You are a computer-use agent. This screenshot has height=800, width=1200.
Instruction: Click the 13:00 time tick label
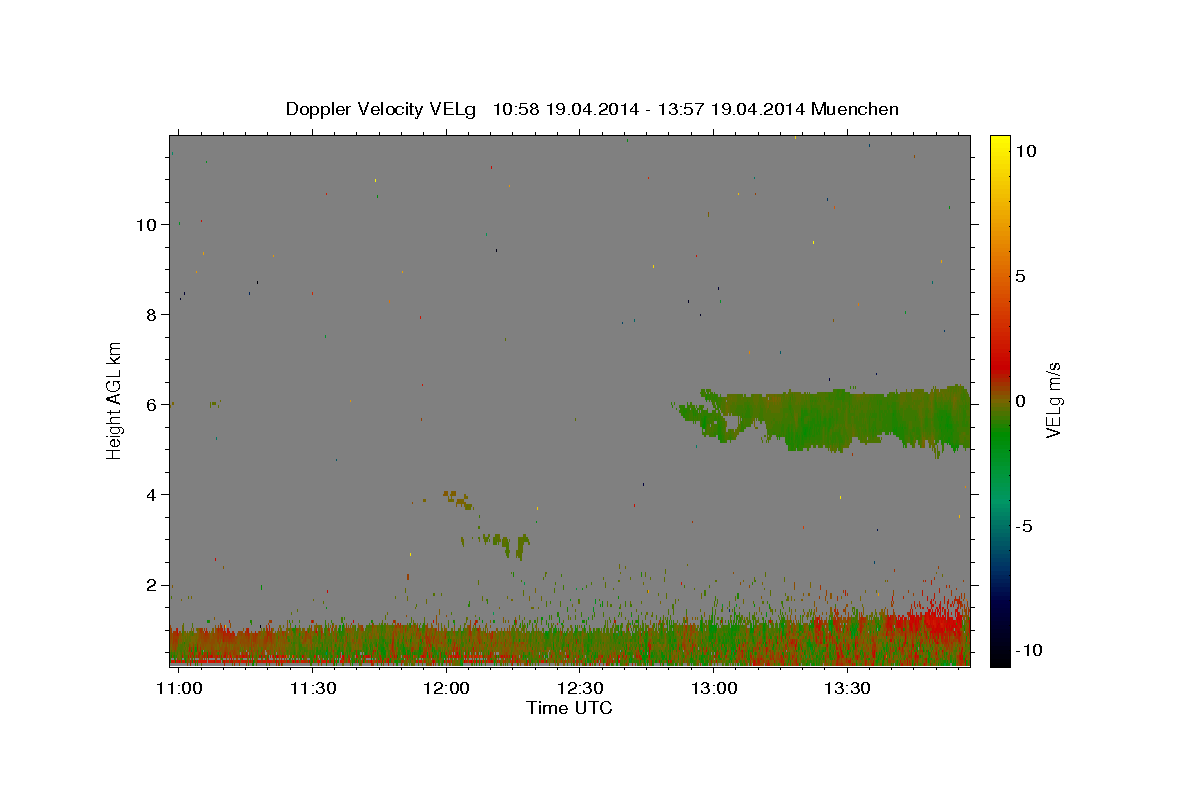(714, 688)
